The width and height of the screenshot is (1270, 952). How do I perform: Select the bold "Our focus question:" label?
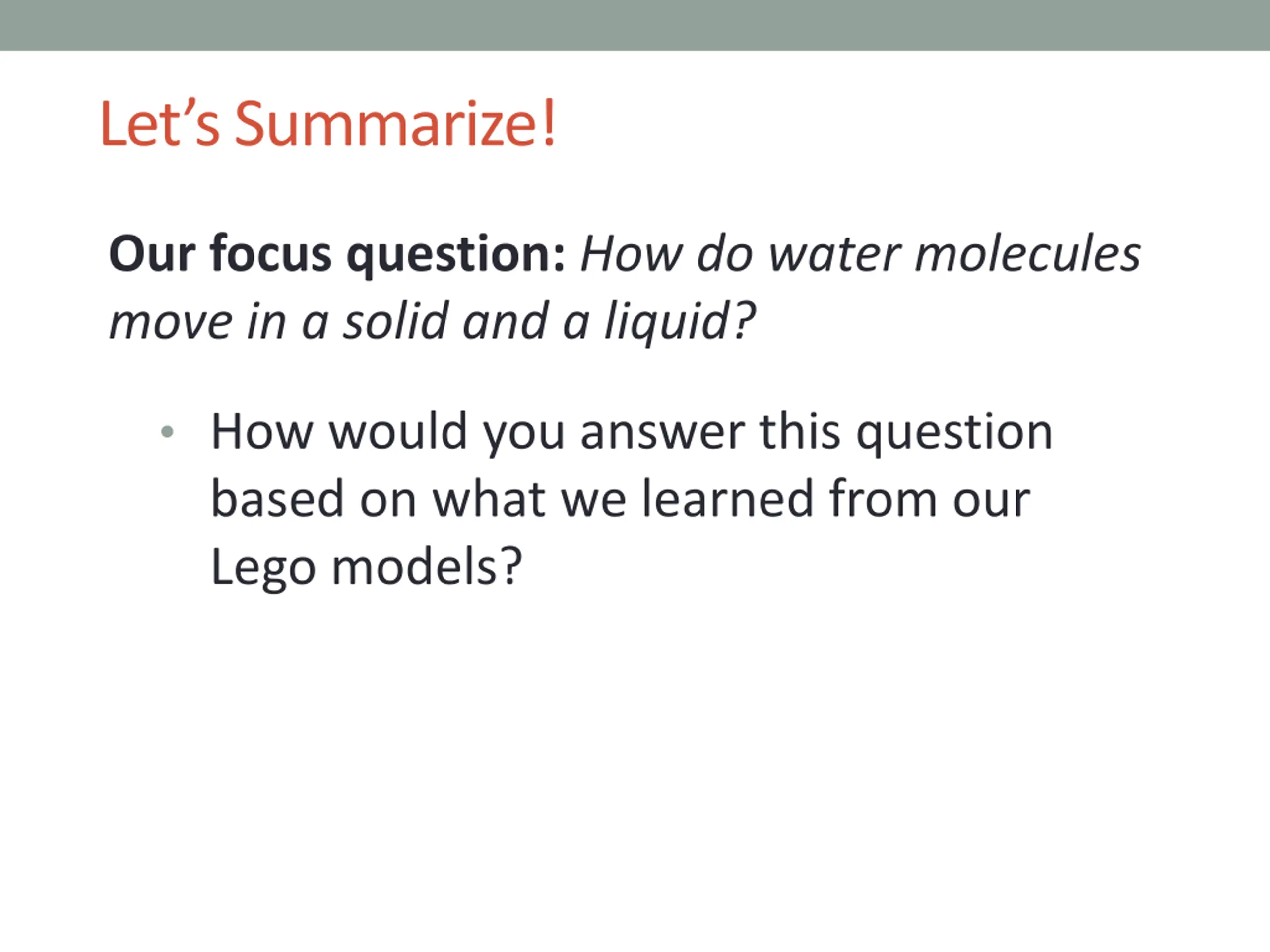(x=338, y=255)
